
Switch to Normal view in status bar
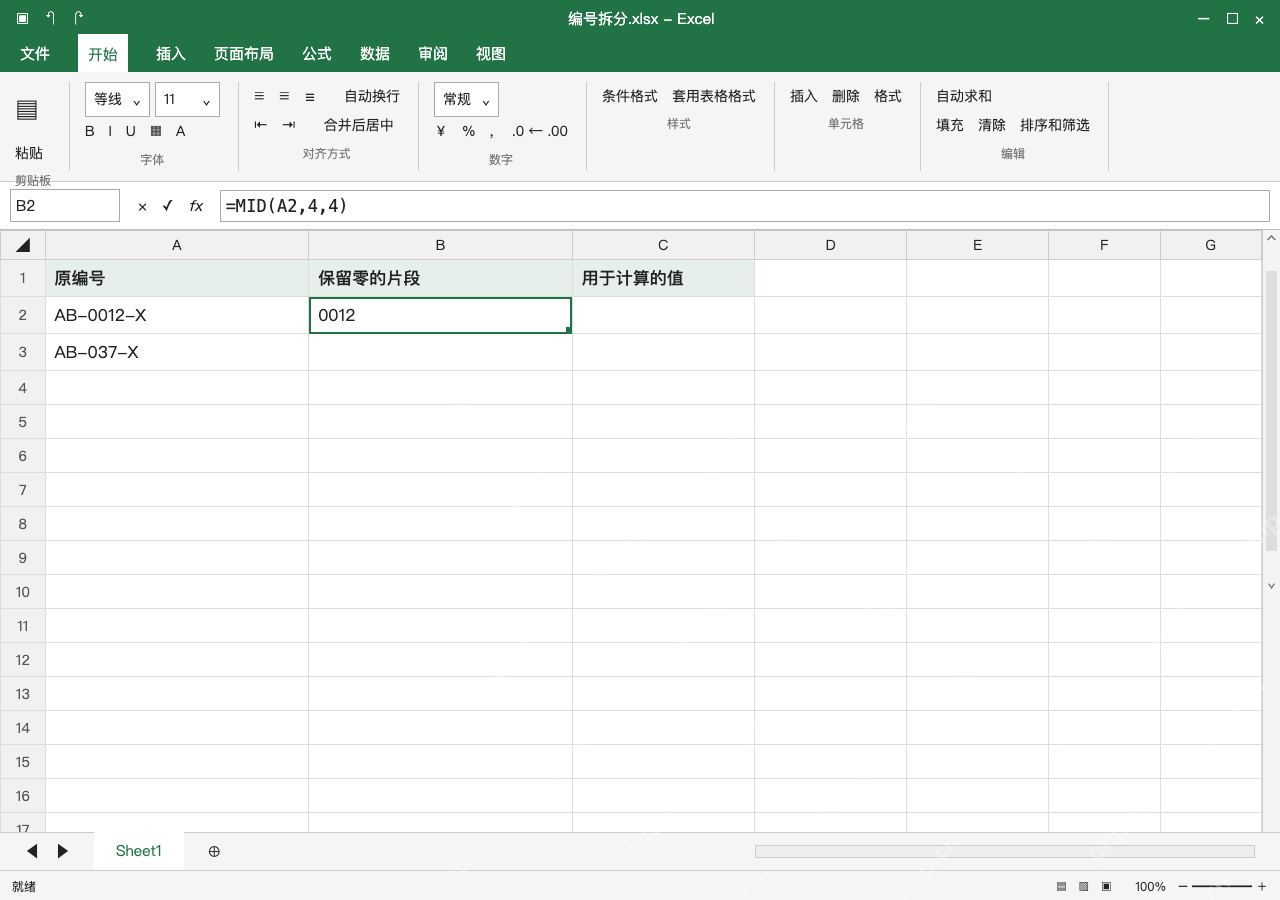(x=1062, y=887)
